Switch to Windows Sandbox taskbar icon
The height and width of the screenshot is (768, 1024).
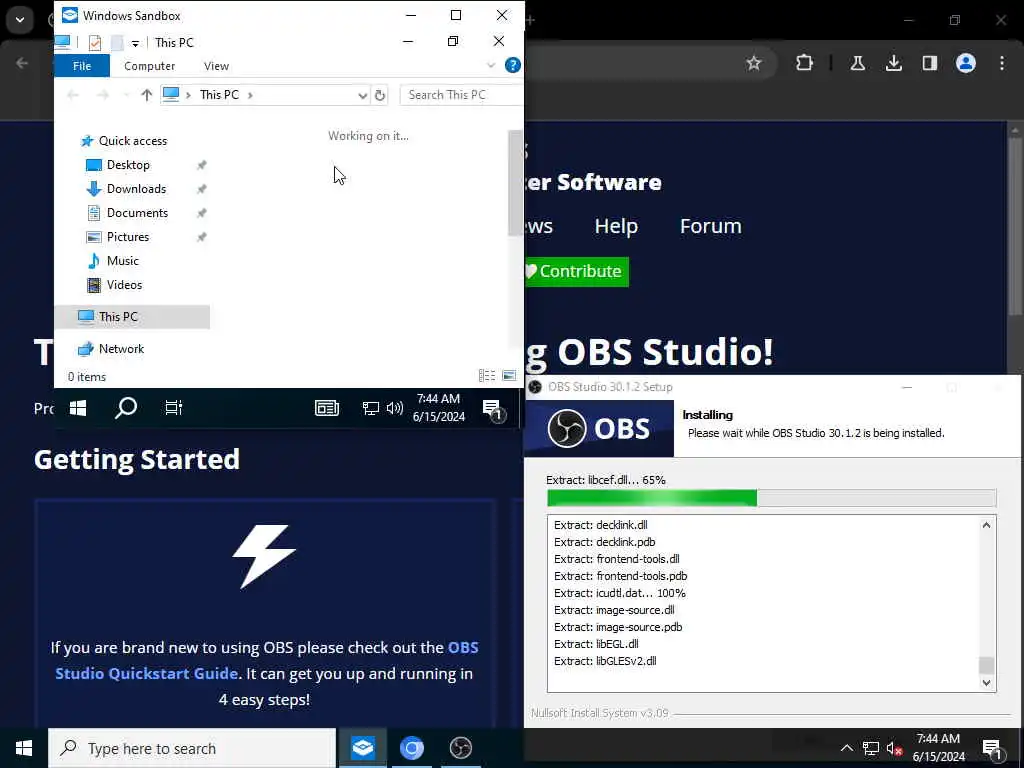pos(362,748)
